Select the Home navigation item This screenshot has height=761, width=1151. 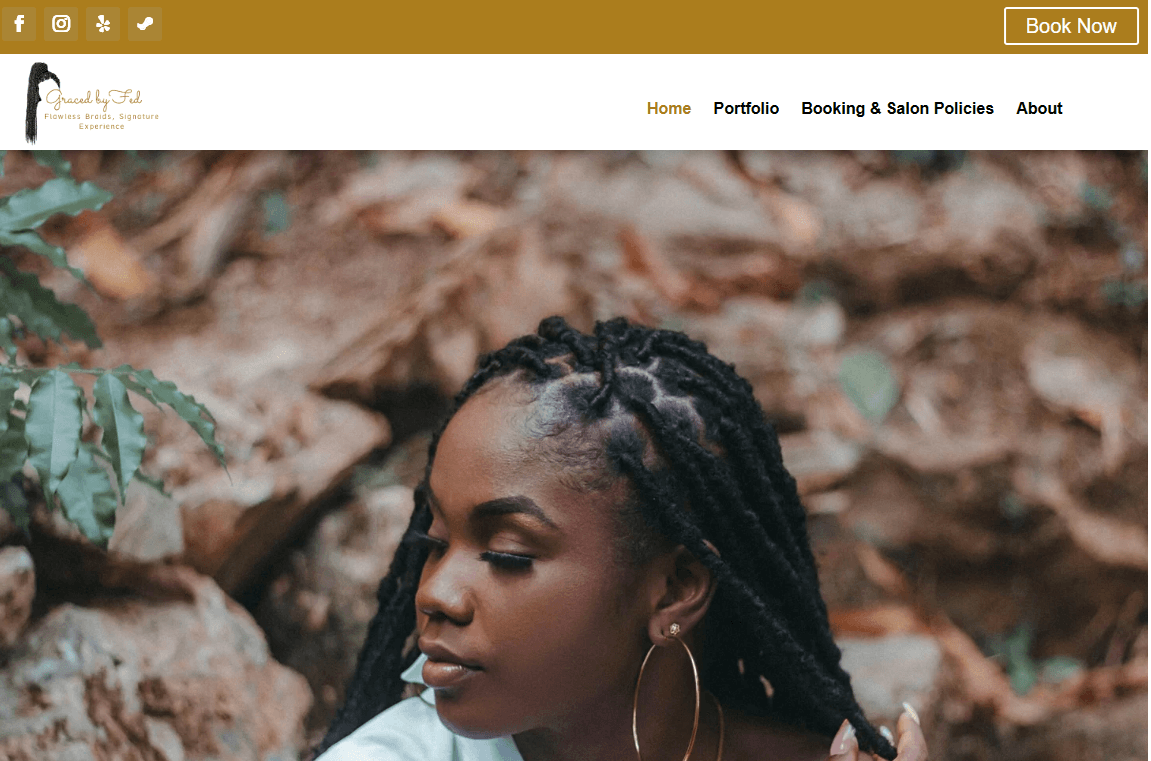click(x=669, y=108)
